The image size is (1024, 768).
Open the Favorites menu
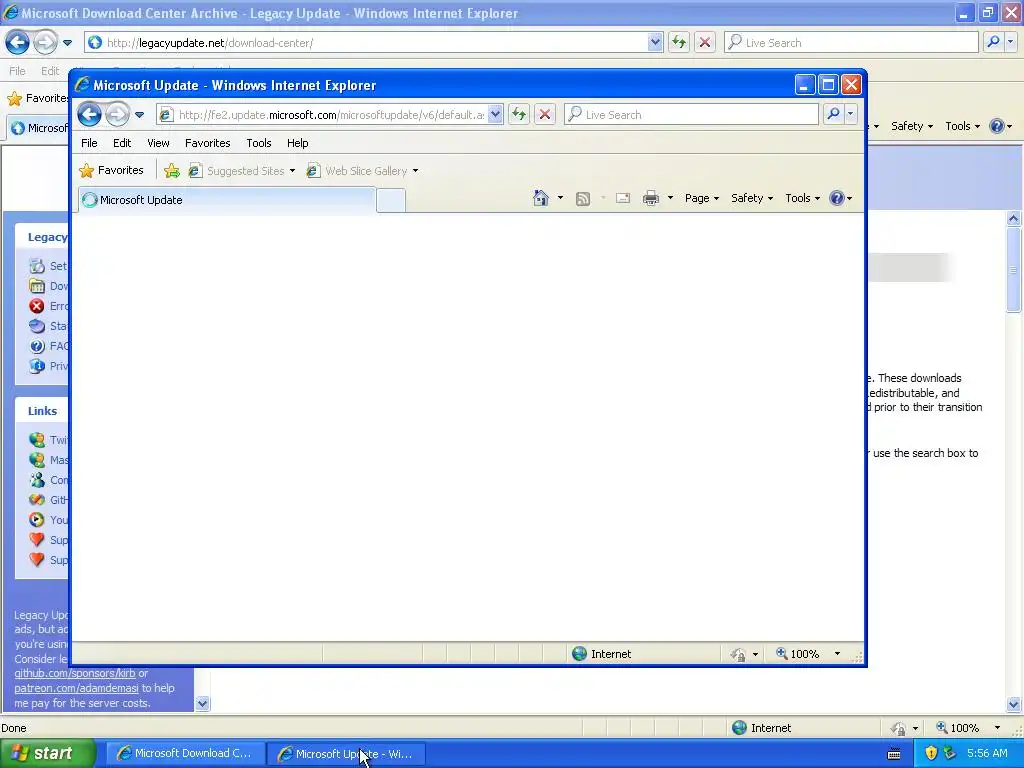(x=208, y=143)
